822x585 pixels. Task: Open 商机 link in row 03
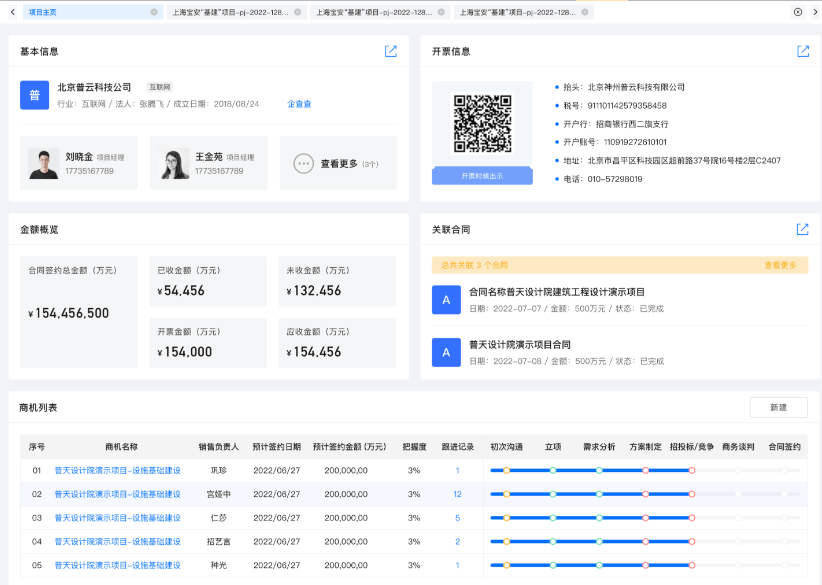coord(117,517)
